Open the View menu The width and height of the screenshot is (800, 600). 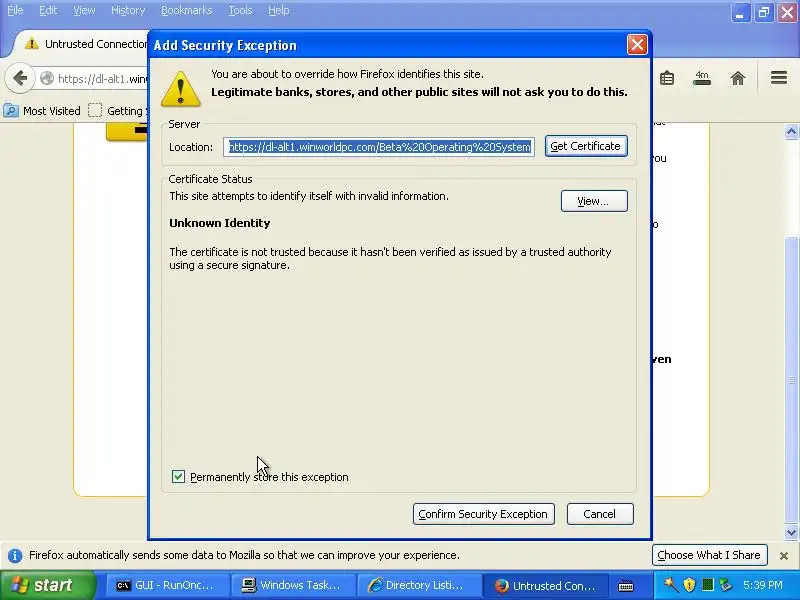84,10
